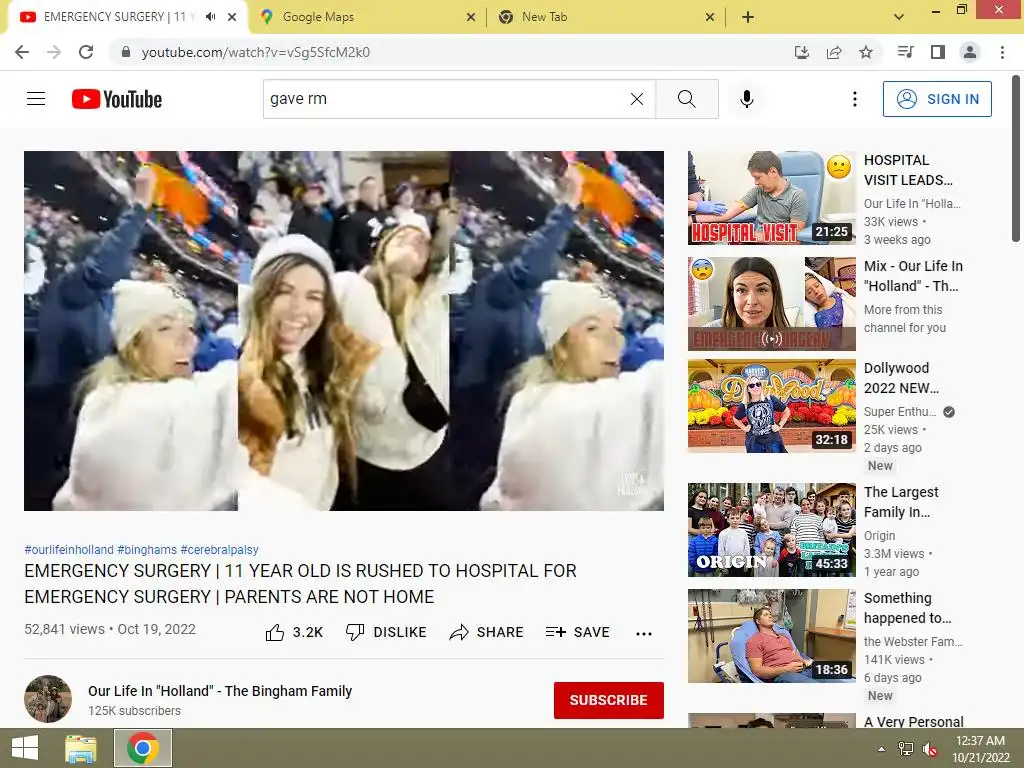Open YouTube hamburger guide menu
This screenshot has height=768, width=1024.
point(36,99)
